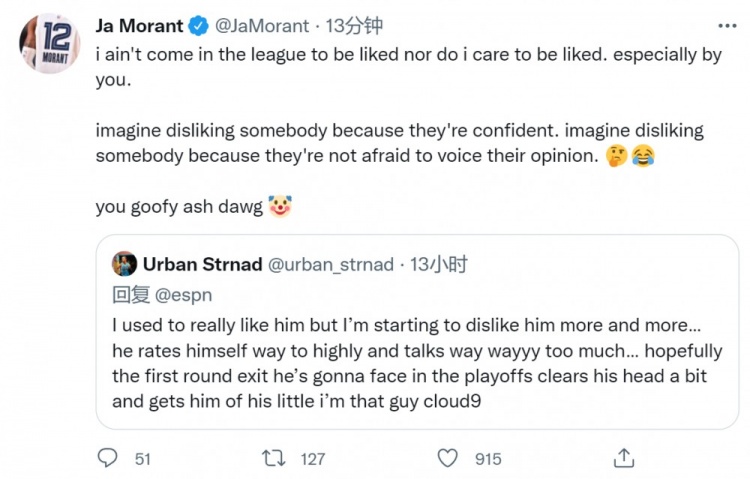This screenshot has height=479, width=750.
Task: Click the 51 replies count
Action: click(142, 458)
